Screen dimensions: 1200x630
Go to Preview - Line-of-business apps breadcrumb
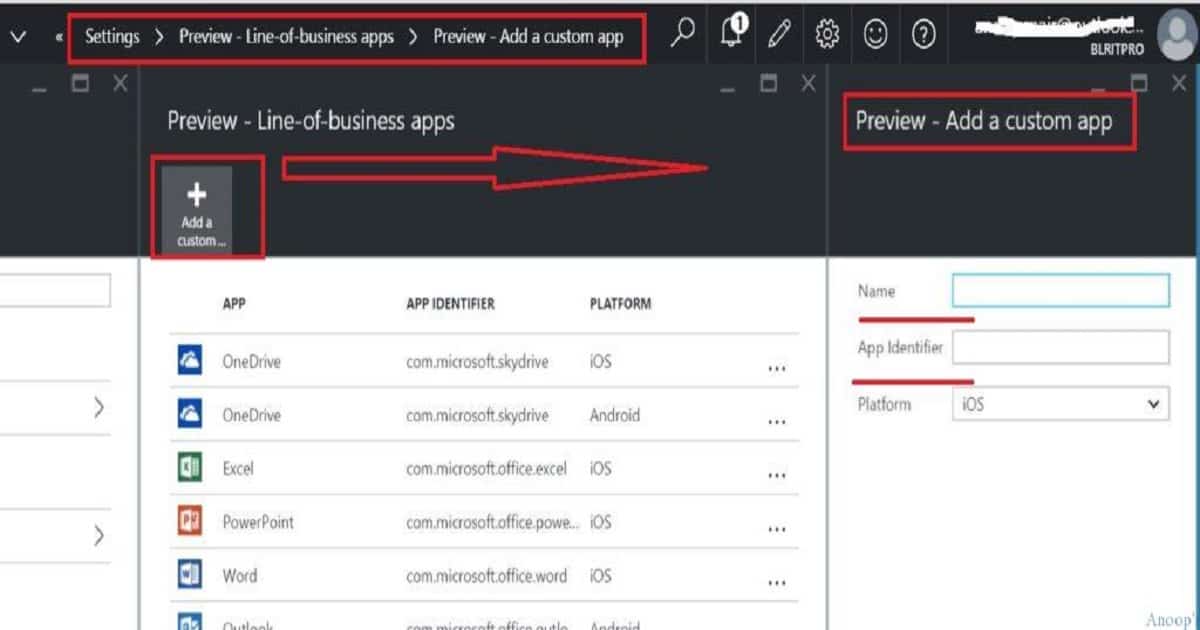pos(286,37)
